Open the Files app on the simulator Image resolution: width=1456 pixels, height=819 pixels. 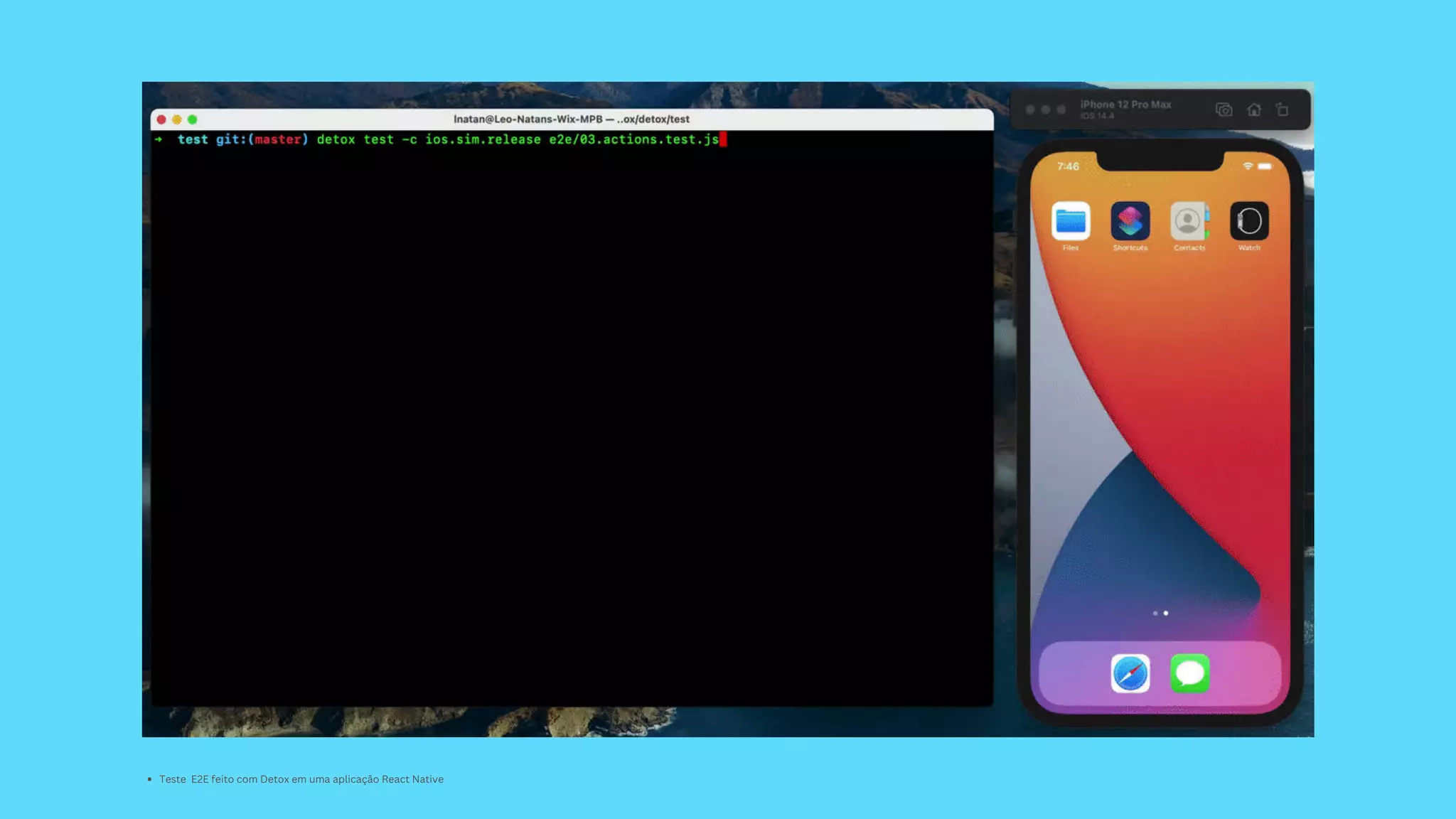(1070, 221)
